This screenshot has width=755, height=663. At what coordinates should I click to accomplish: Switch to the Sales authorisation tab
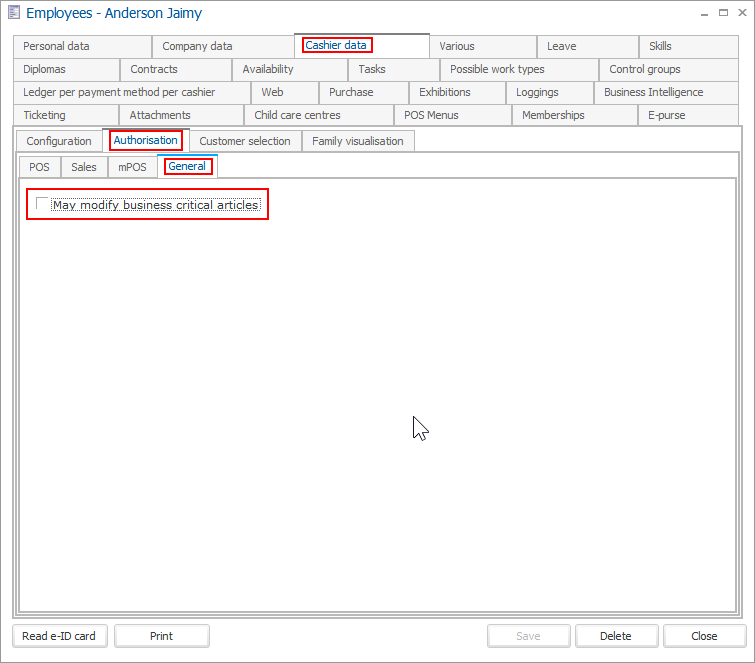click(x=84, y=167)
